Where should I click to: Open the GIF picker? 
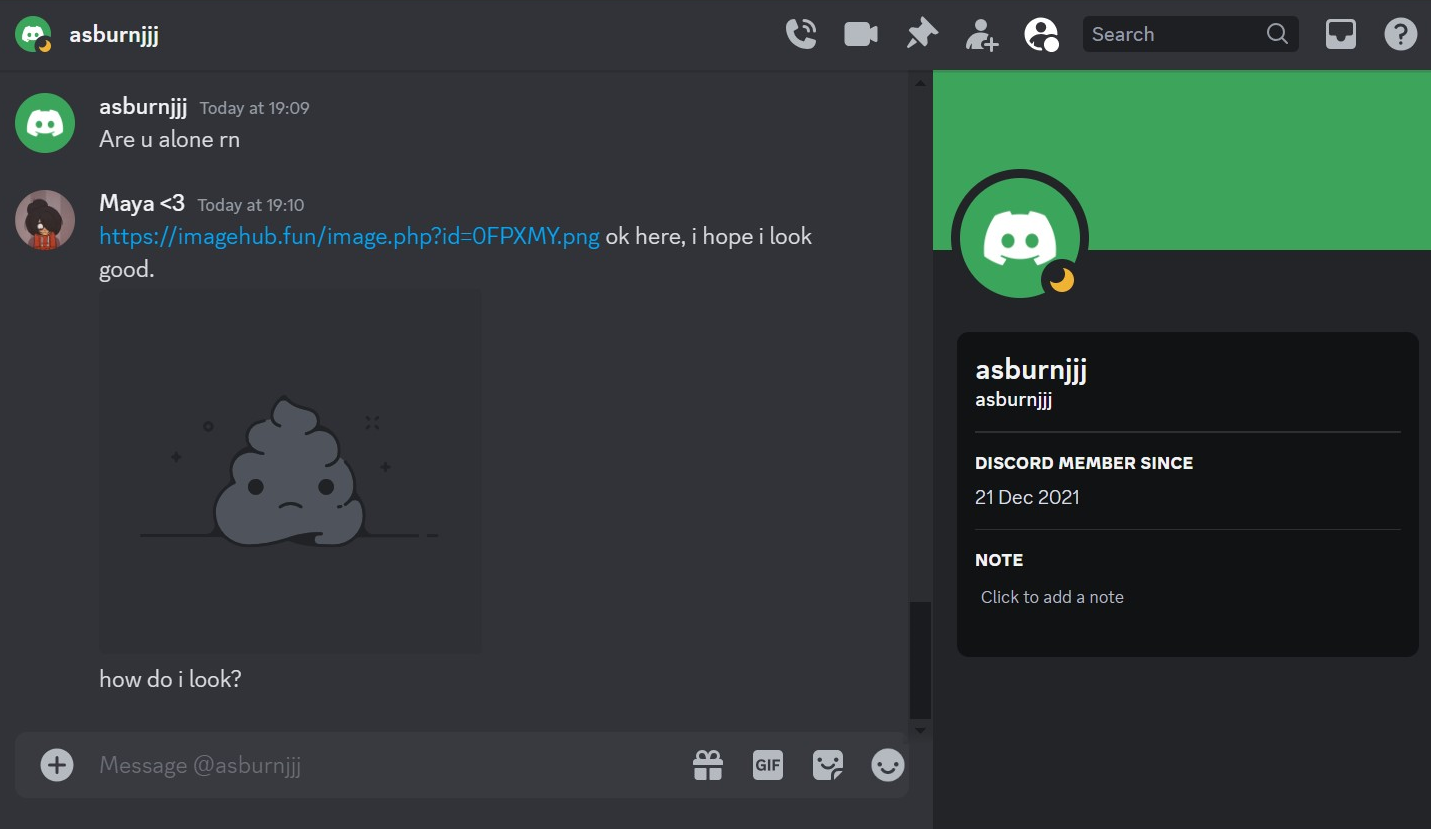[767, 765]
